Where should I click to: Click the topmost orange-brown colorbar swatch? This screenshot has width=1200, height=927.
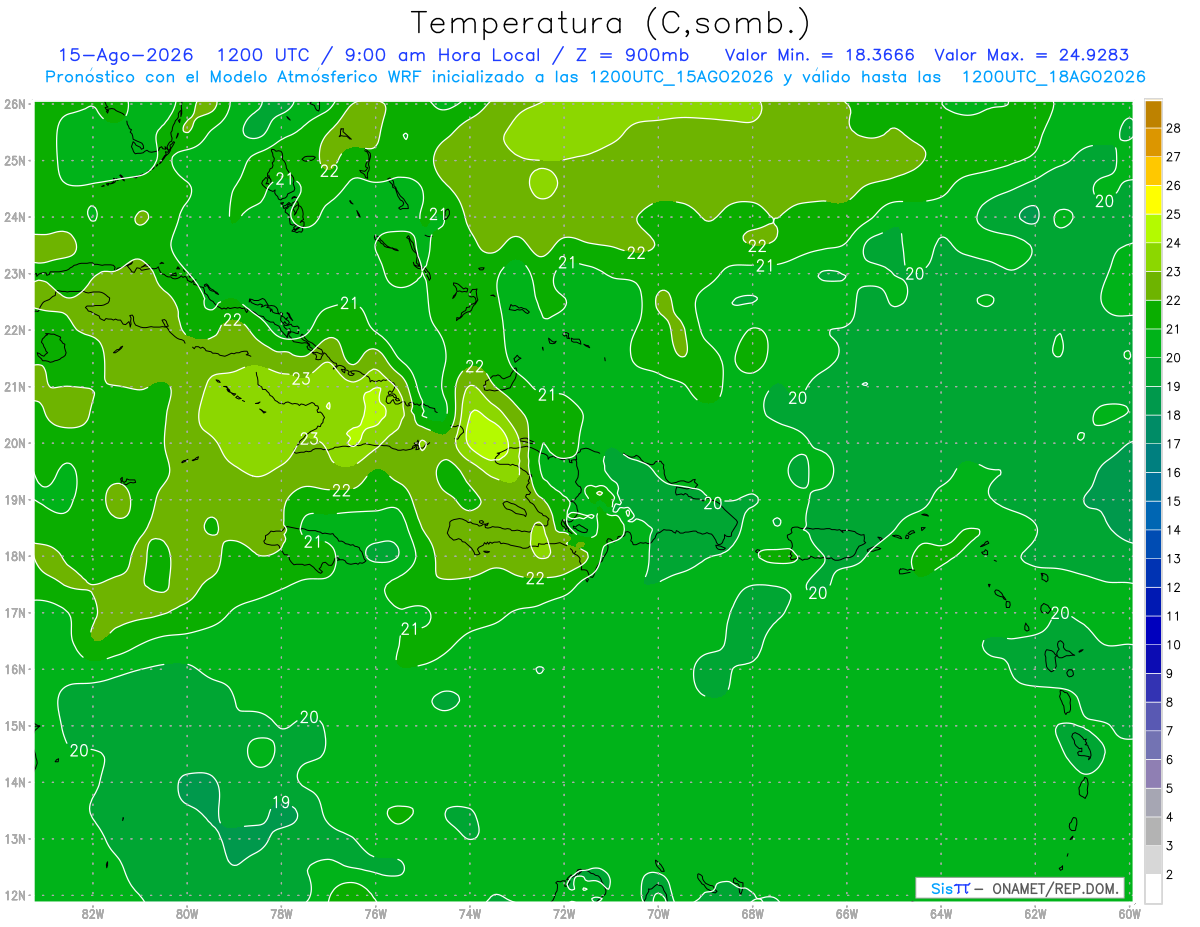(x=1153, y=114)
